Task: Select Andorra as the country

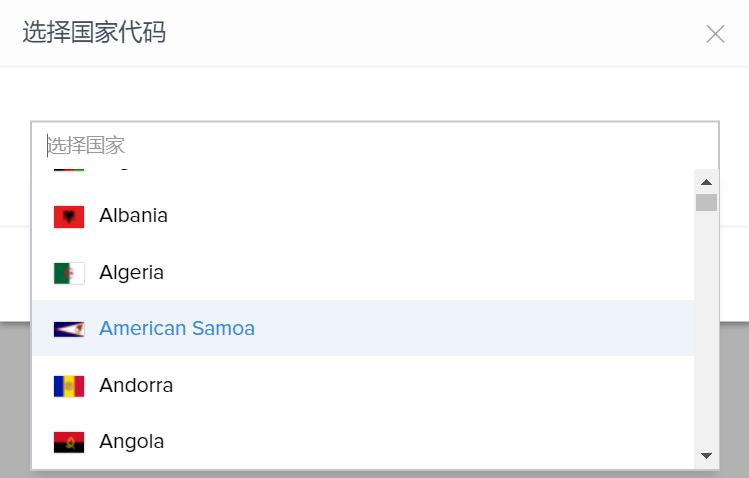Action: point(136,386)
